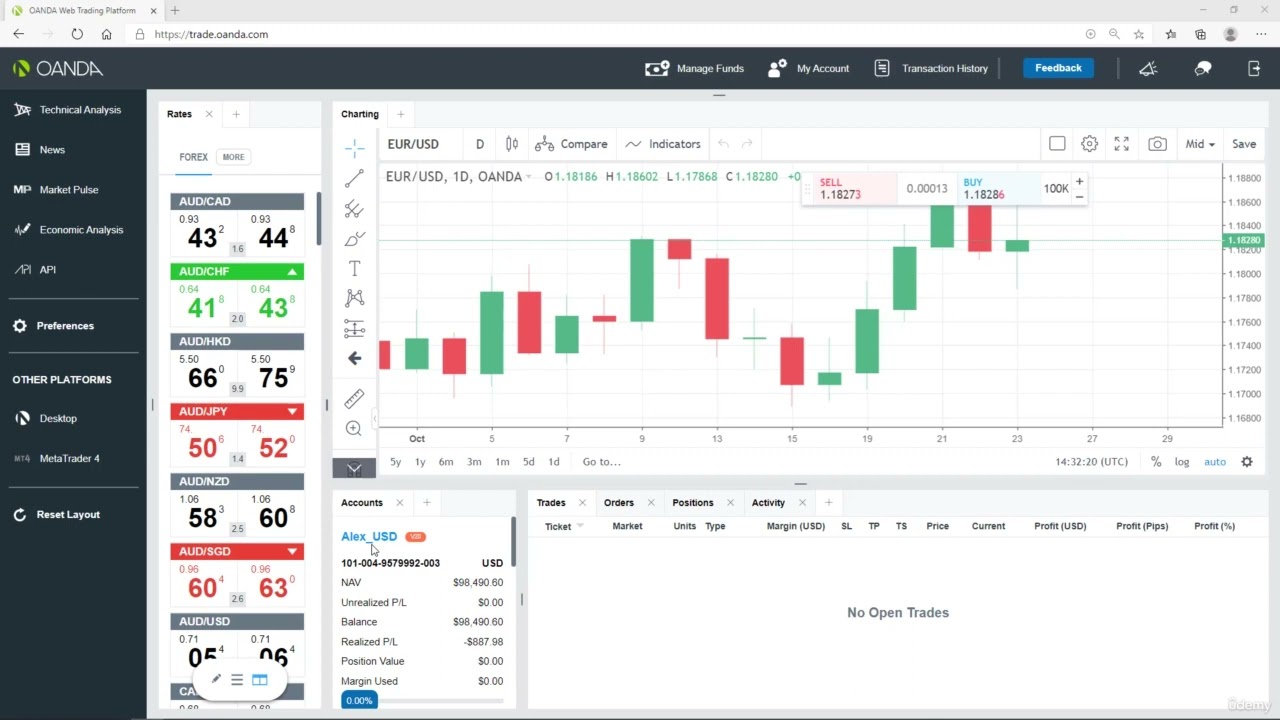
Task: Open the Mid price dropdown
Action: click(1200, 144)
